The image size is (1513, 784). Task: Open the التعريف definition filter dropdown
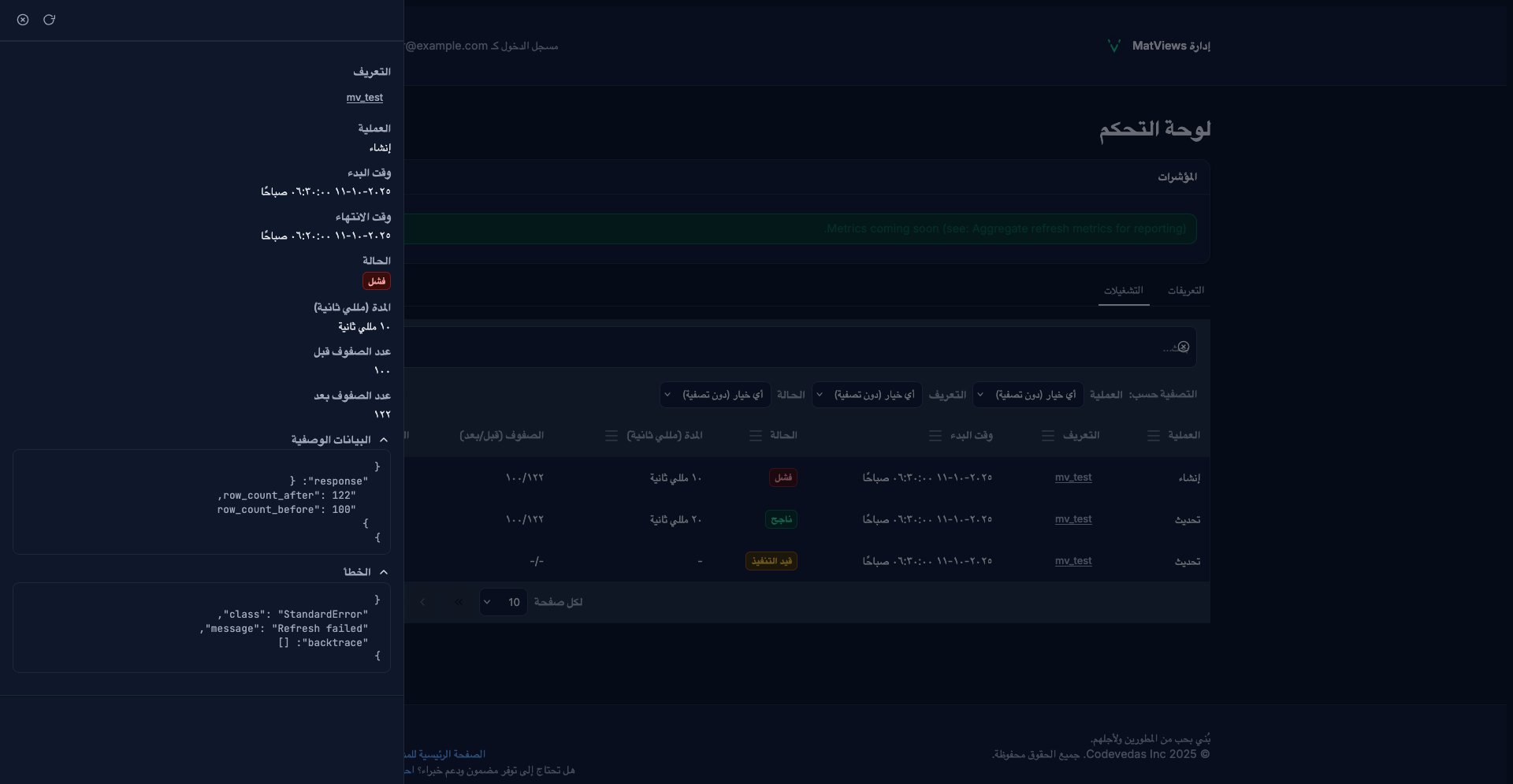pyautogui.click(x=867, y=395)
